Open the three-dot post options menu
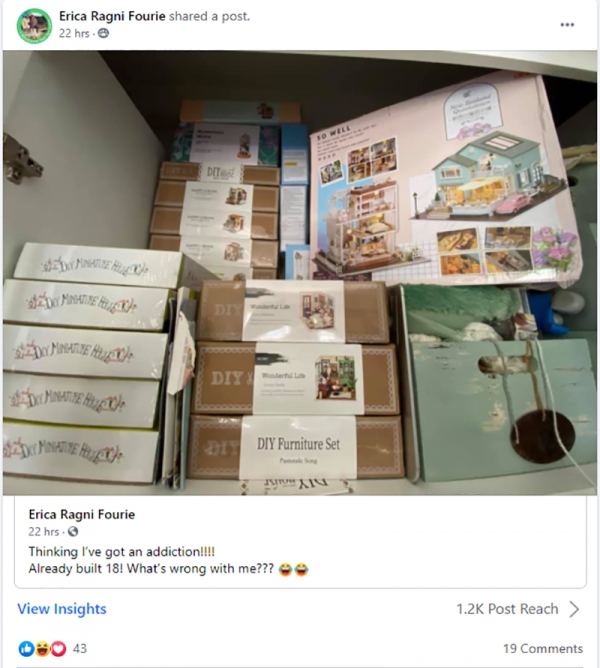The image size is (600, 668). click(x=567, y=25)
